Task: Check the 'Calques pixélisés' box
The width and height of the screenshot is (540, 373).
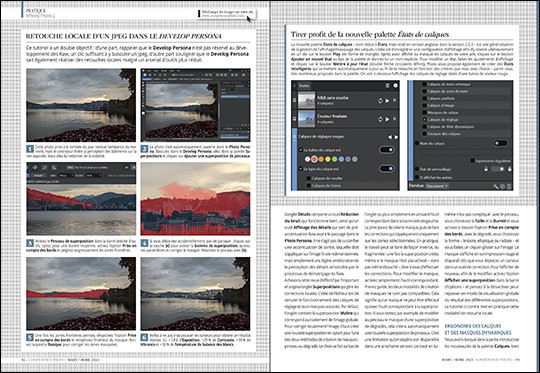Action: coord(425,98)
